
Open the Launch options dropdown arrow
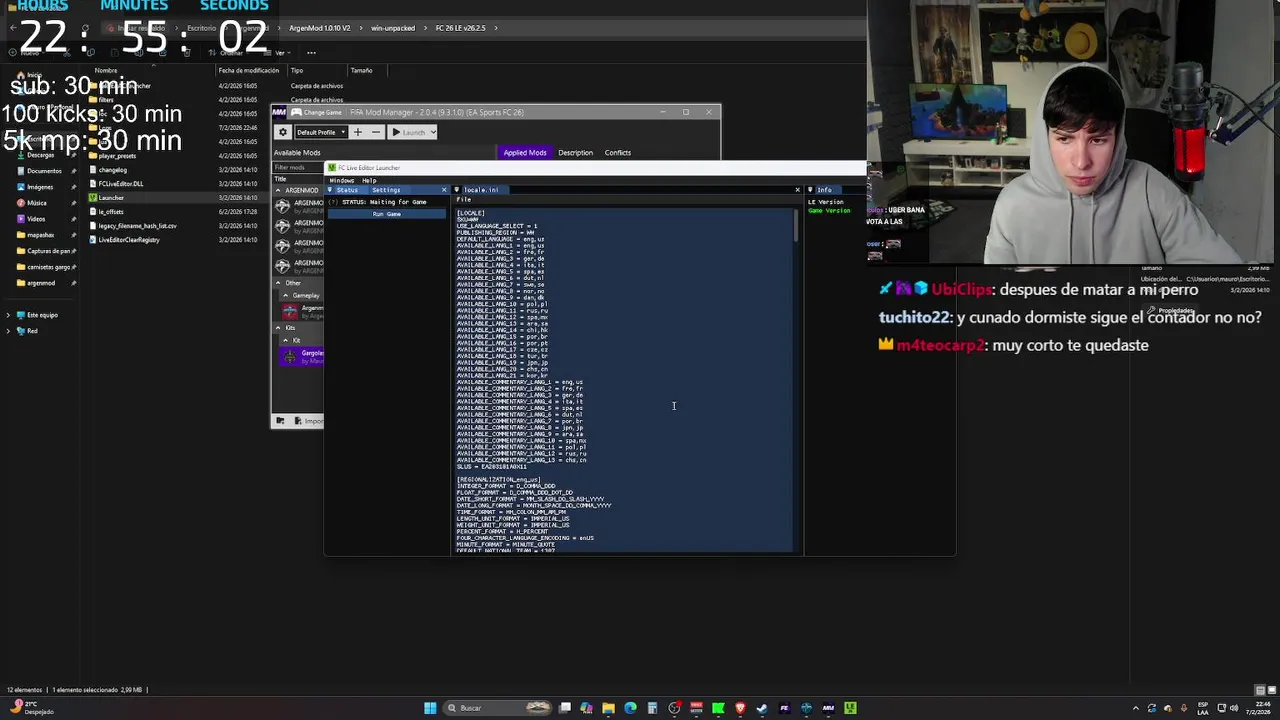click(x=433, y=132)
